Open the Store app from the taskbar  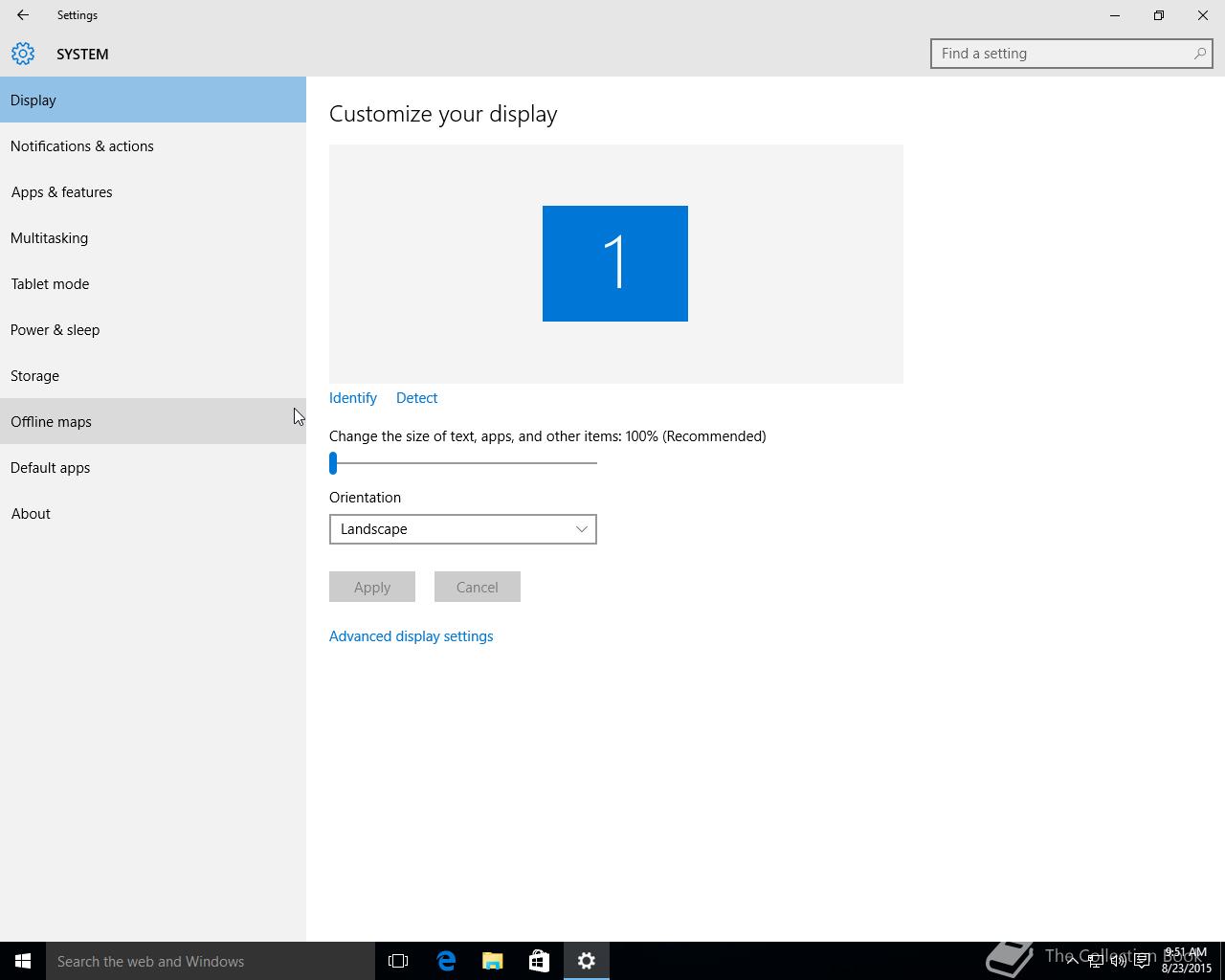539,961
